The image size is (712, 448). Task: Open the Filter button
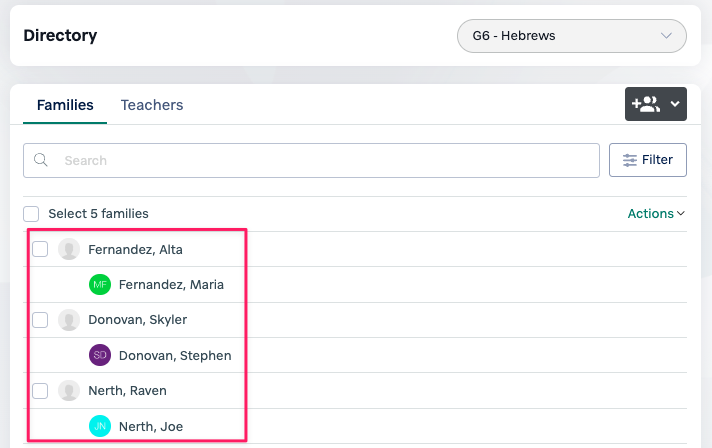[648, 160]
